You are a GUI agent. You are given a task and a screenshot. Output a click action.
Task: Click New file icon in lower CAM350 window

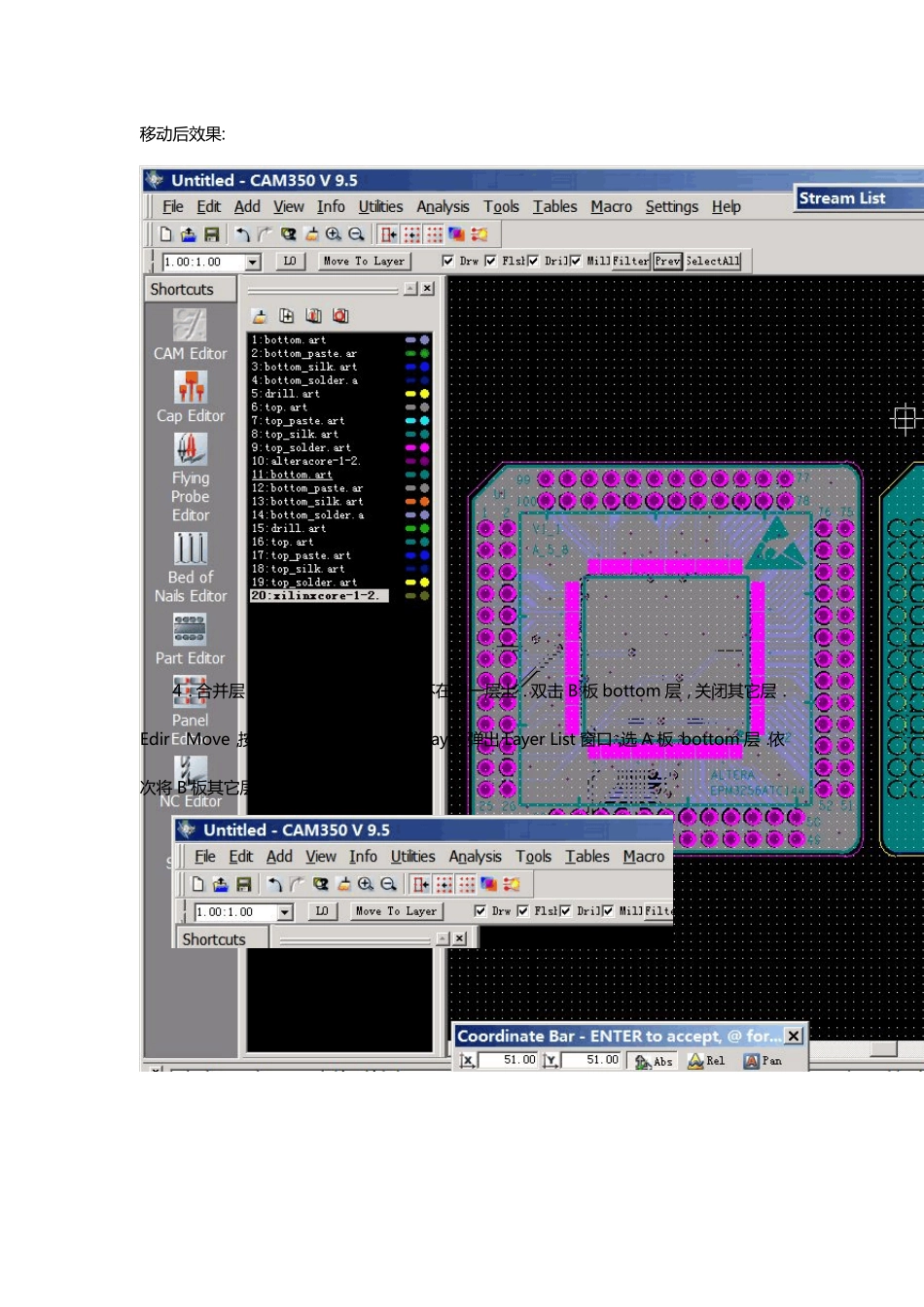coord(198,884)
